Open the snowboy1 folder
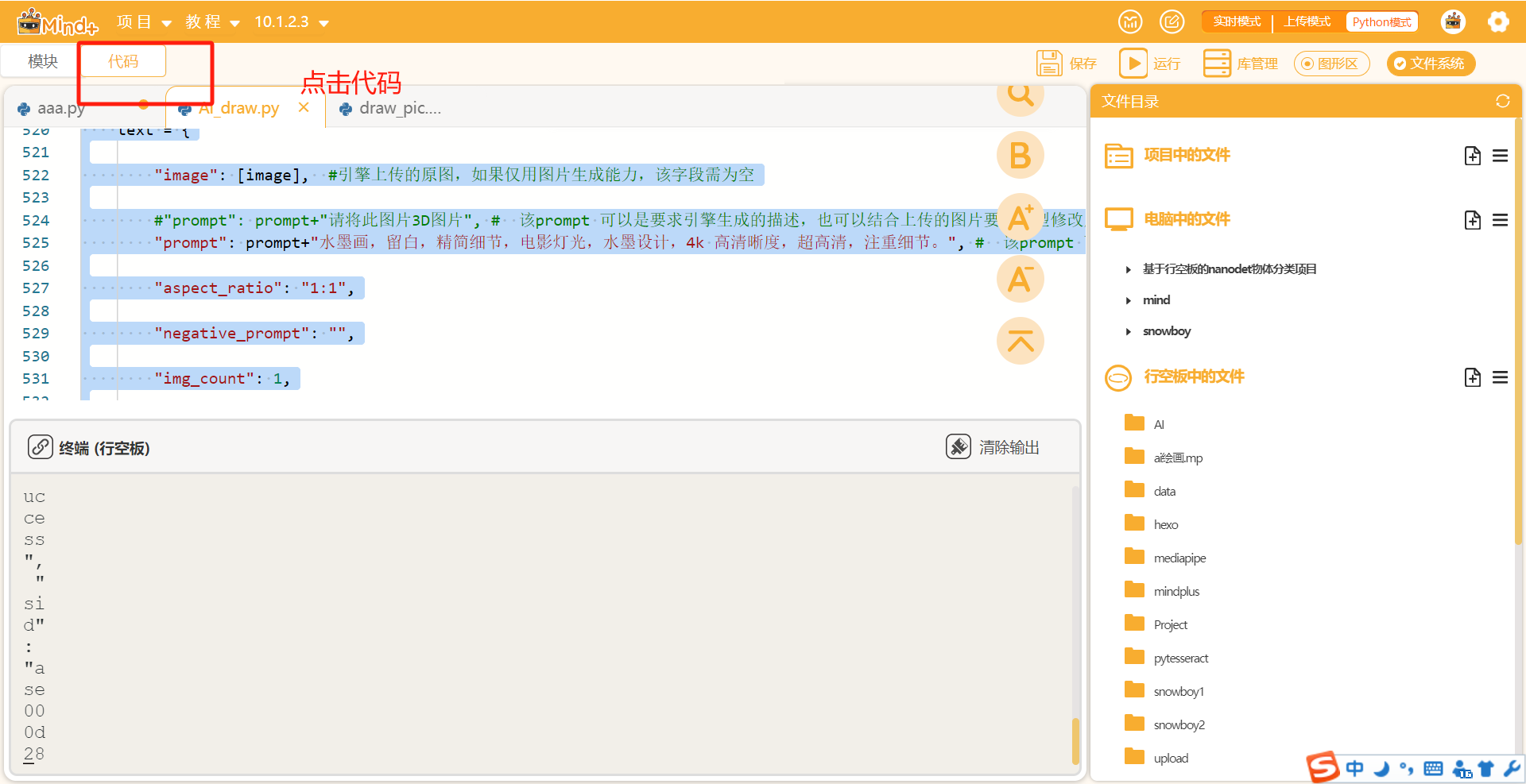1526x784 pixels. pos(1165,691)
